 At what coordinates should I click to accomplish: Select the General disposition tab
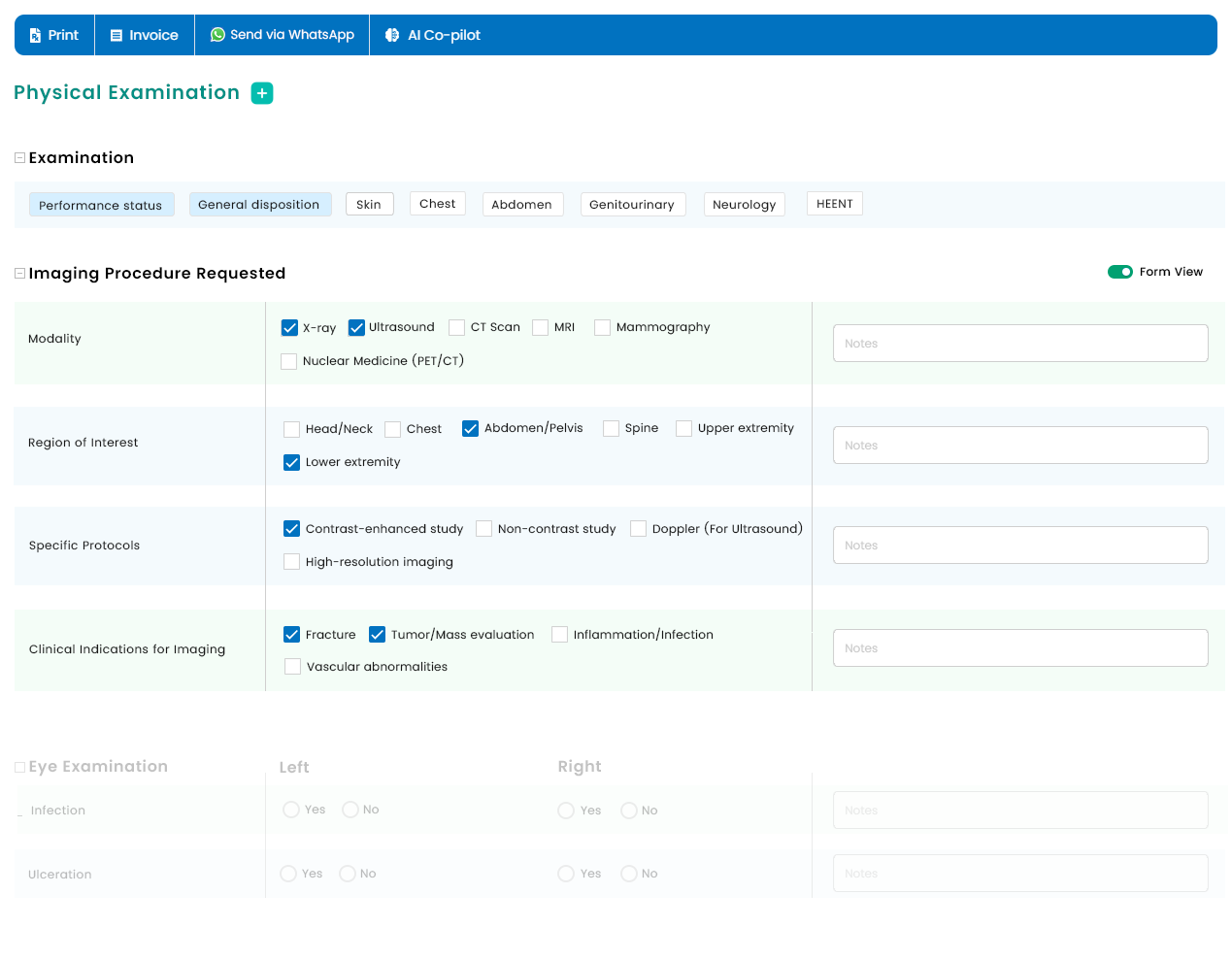point(260,204)
